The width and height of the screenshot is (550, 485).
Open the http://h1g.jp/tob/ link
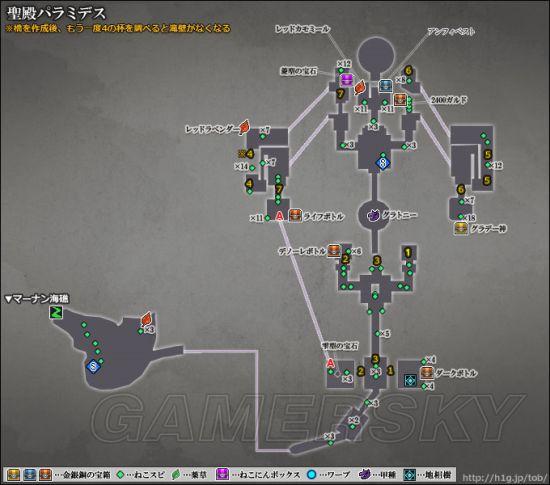pos(504,478)
